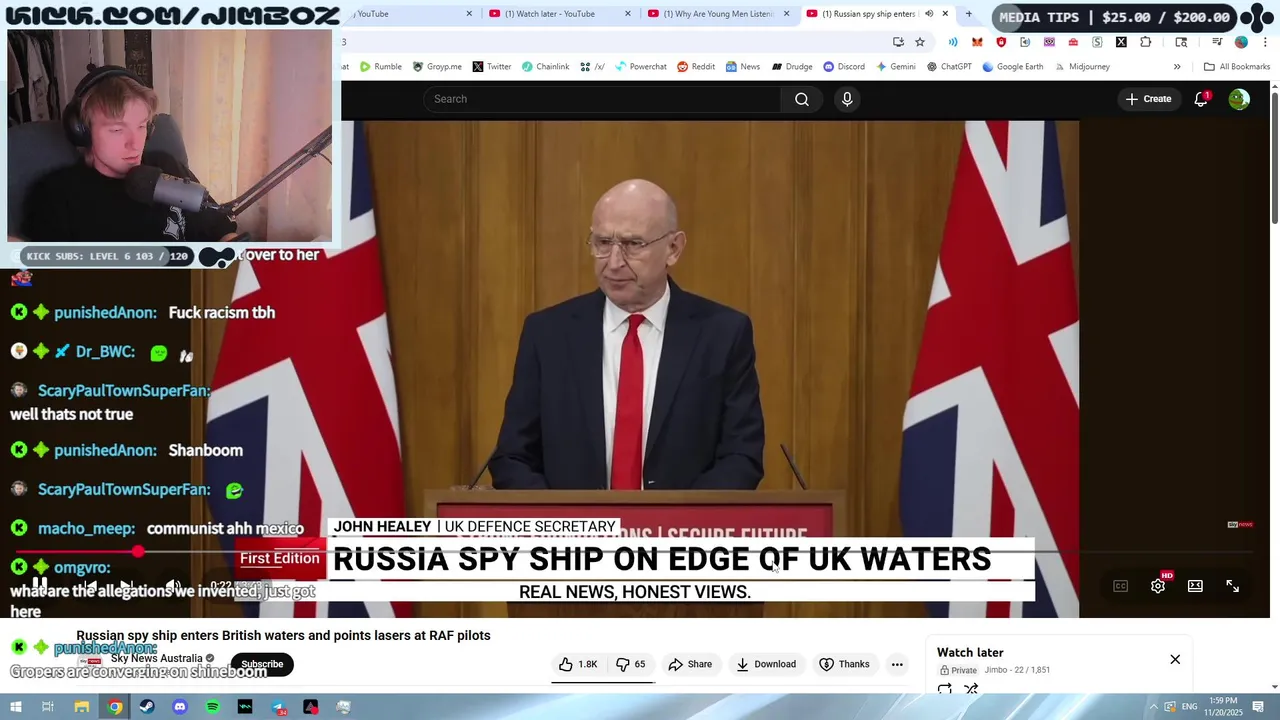Bookmark this page with the star icon

(920, 42)
